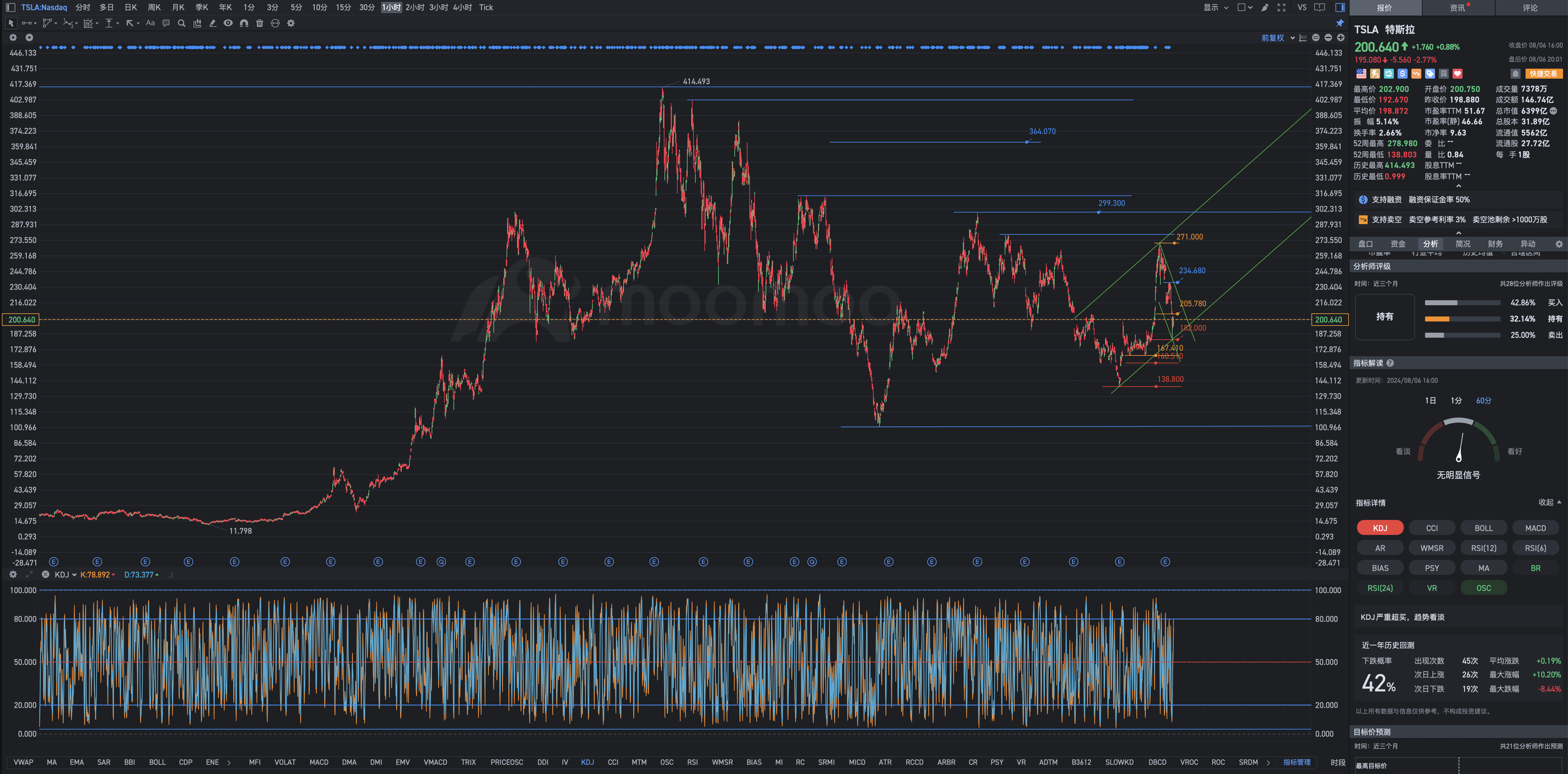Delete drawings with the trash icon
This screenshot has width=1568, height=774.
(x=260, y=23)
